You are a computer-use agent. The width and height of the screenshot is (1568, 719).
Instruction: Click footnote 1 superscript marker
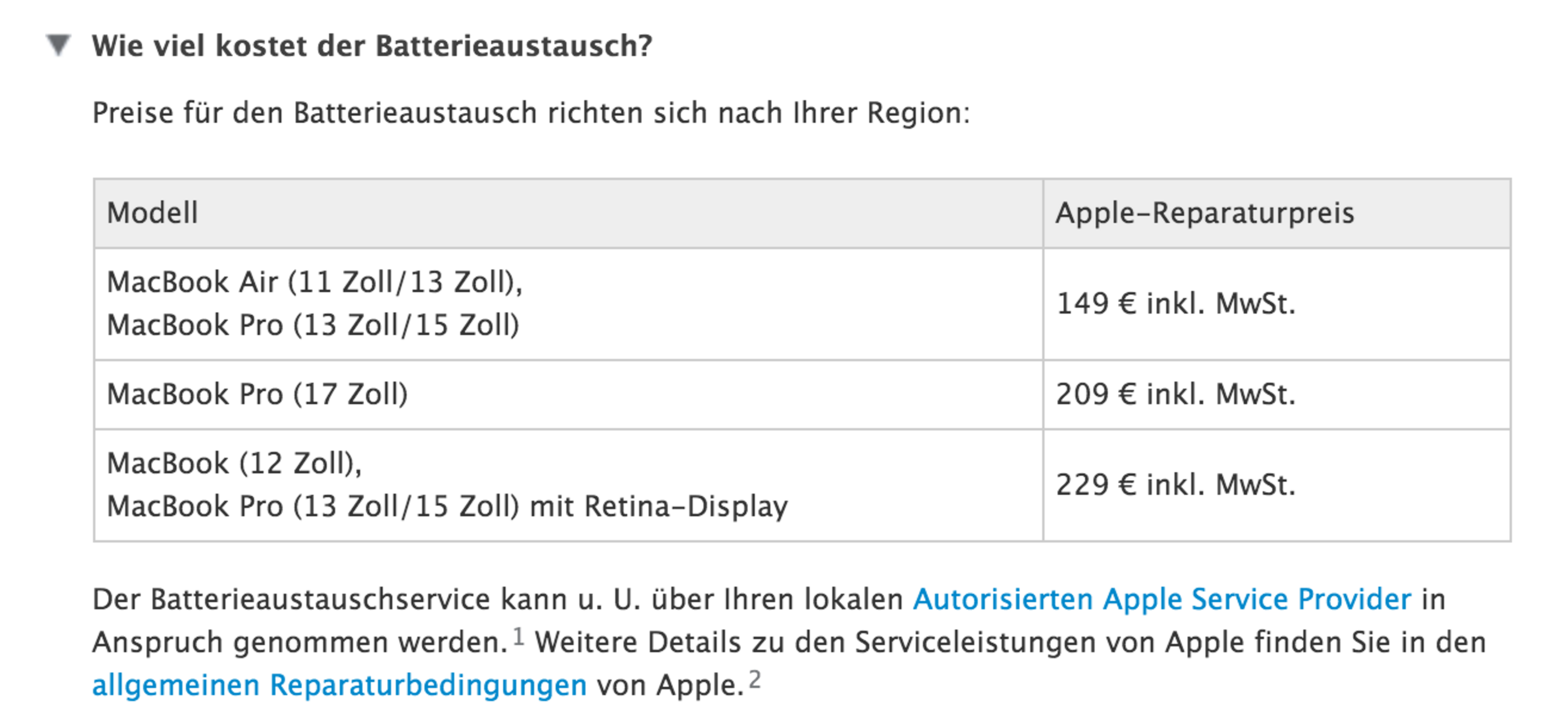[519, 636]
